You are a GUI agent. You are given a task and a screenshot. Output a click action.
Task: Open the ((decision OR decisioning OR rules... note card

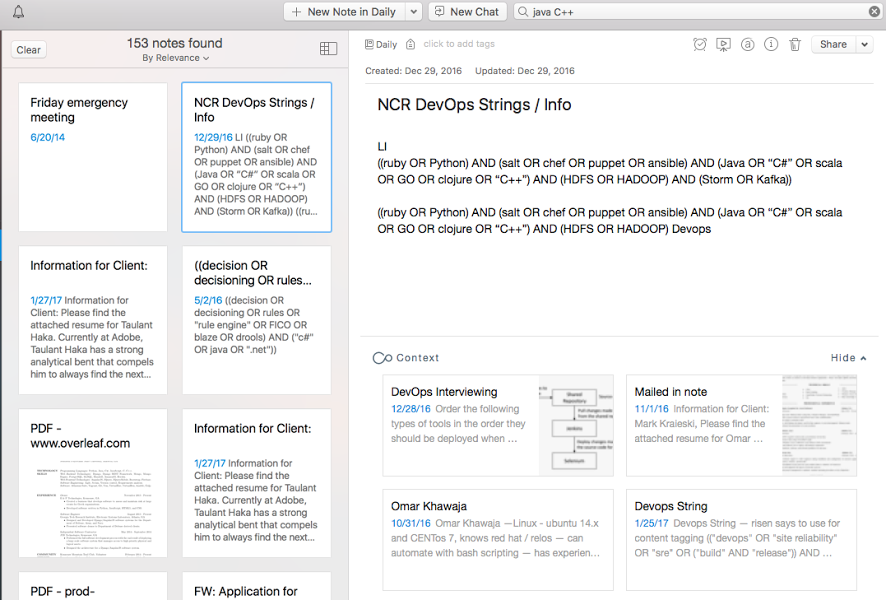(x=257, y=320)
